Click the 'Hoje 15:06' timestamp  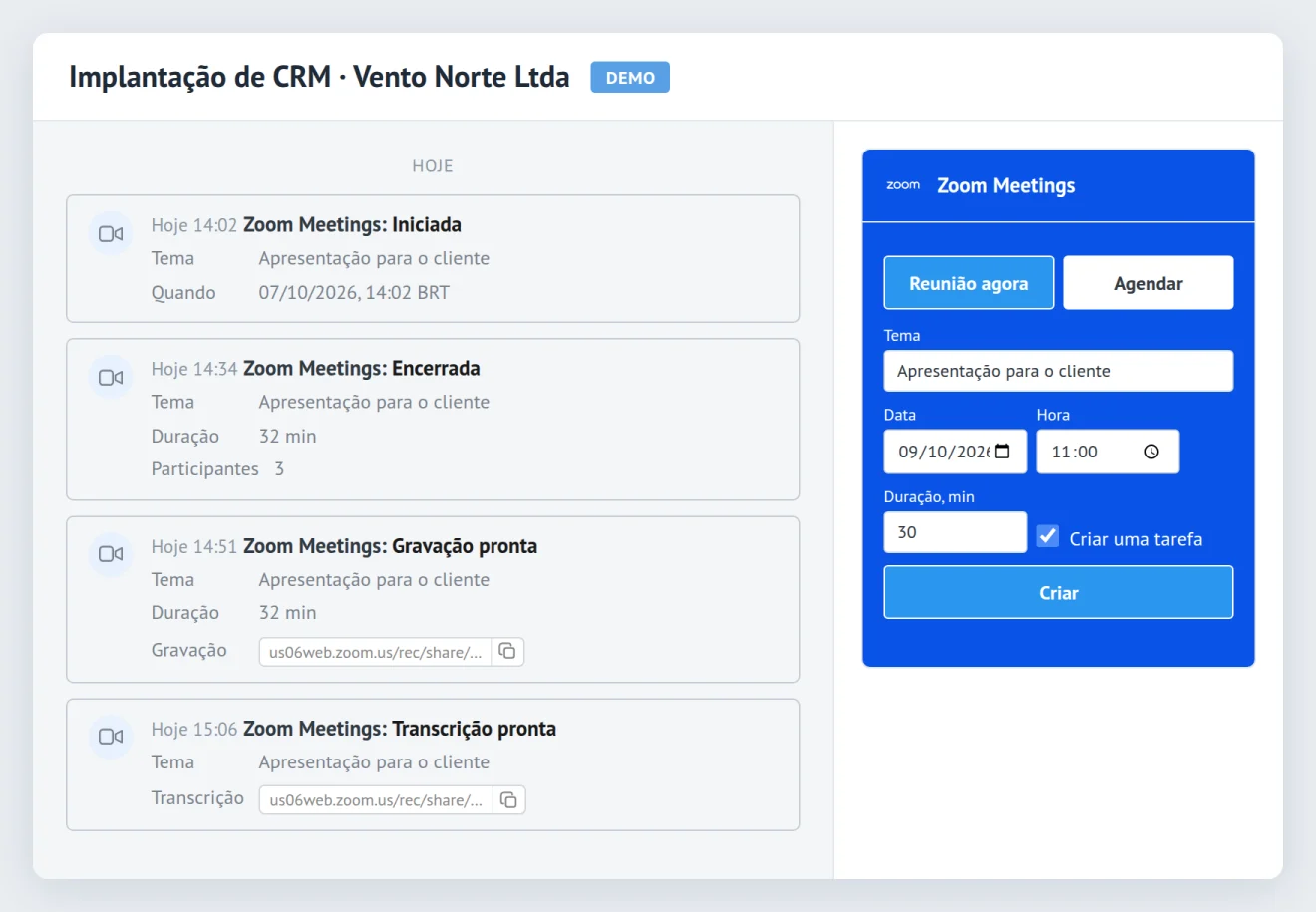pyautogui.click(x=194, y=729)
